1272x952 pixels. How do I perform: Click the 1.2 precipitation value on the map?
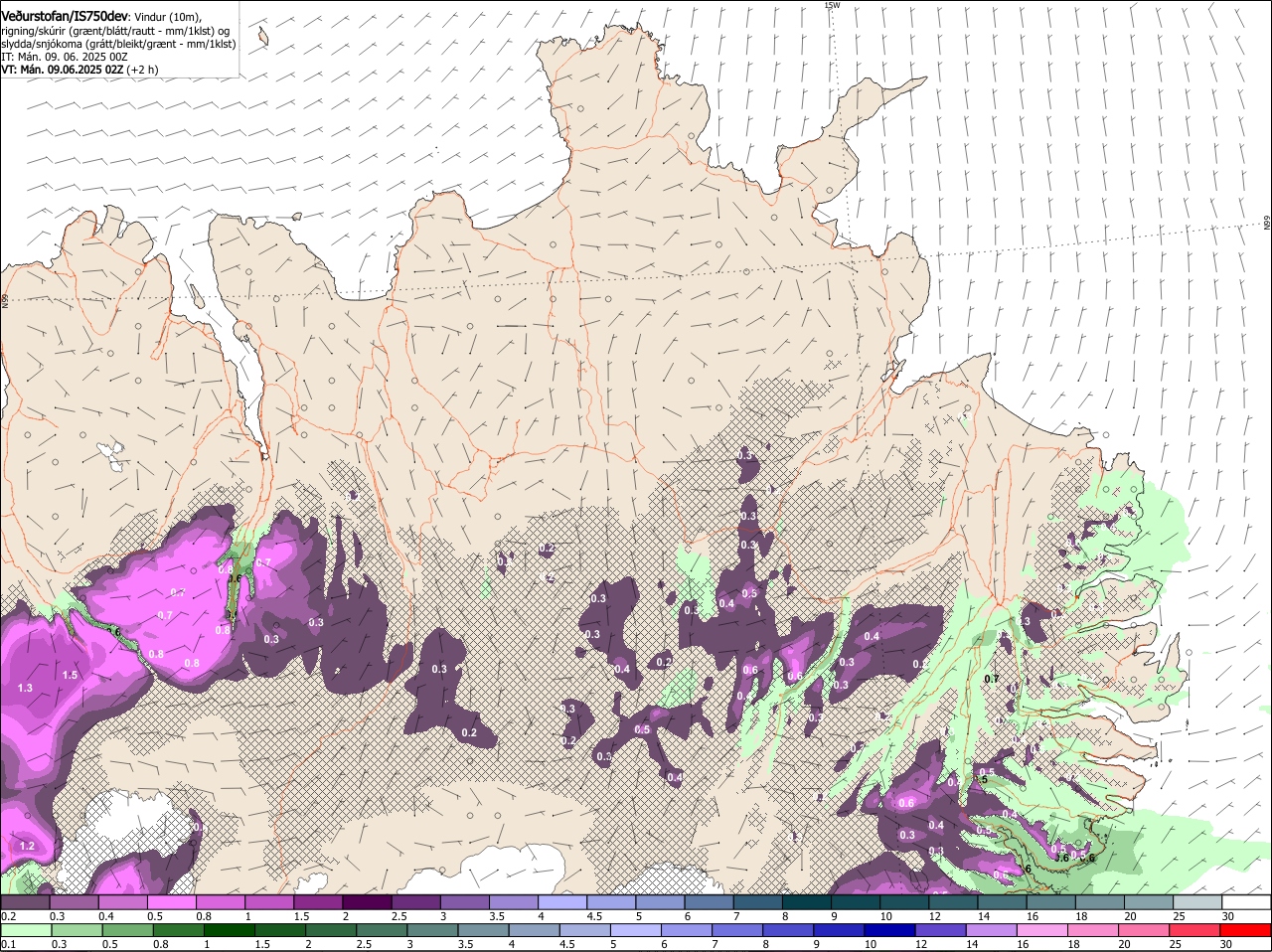[27, 846]
